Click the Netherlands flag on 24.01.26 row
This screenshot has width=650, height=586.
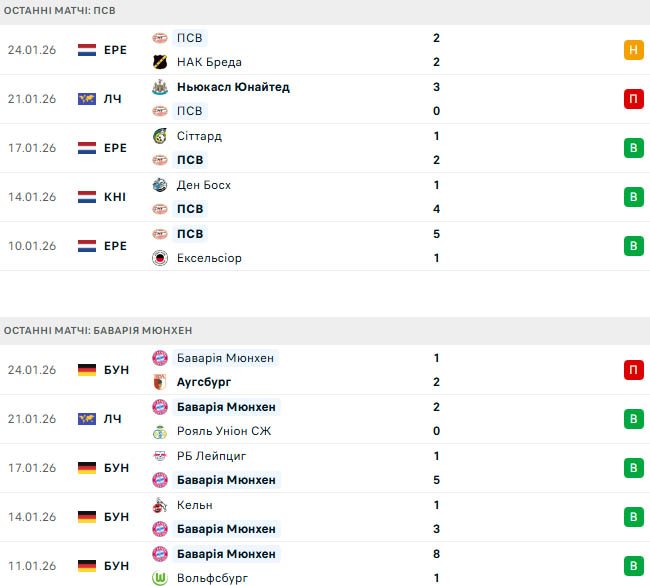click(87, 50)
